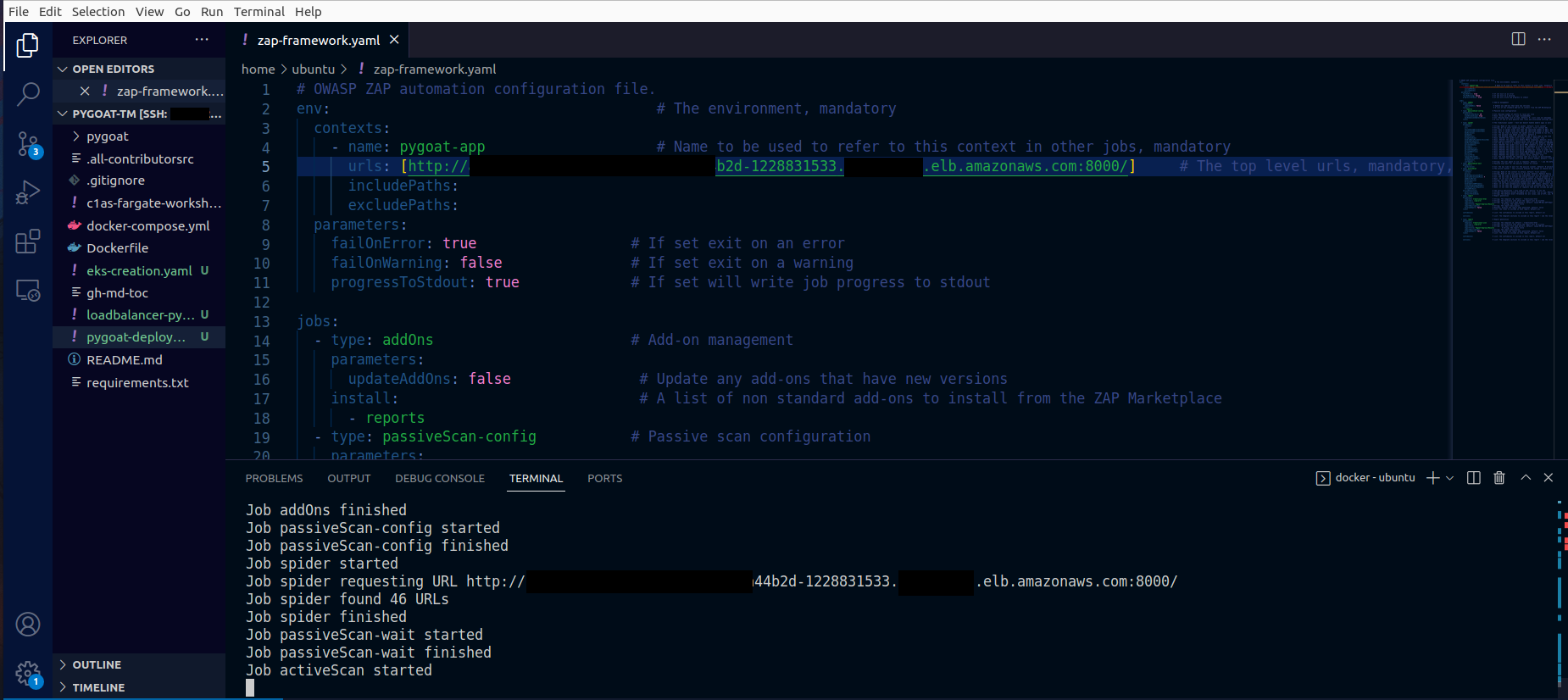Screen dimensions: 1568x700
Task: Split the editor to the right
Action: (1518, 39)
